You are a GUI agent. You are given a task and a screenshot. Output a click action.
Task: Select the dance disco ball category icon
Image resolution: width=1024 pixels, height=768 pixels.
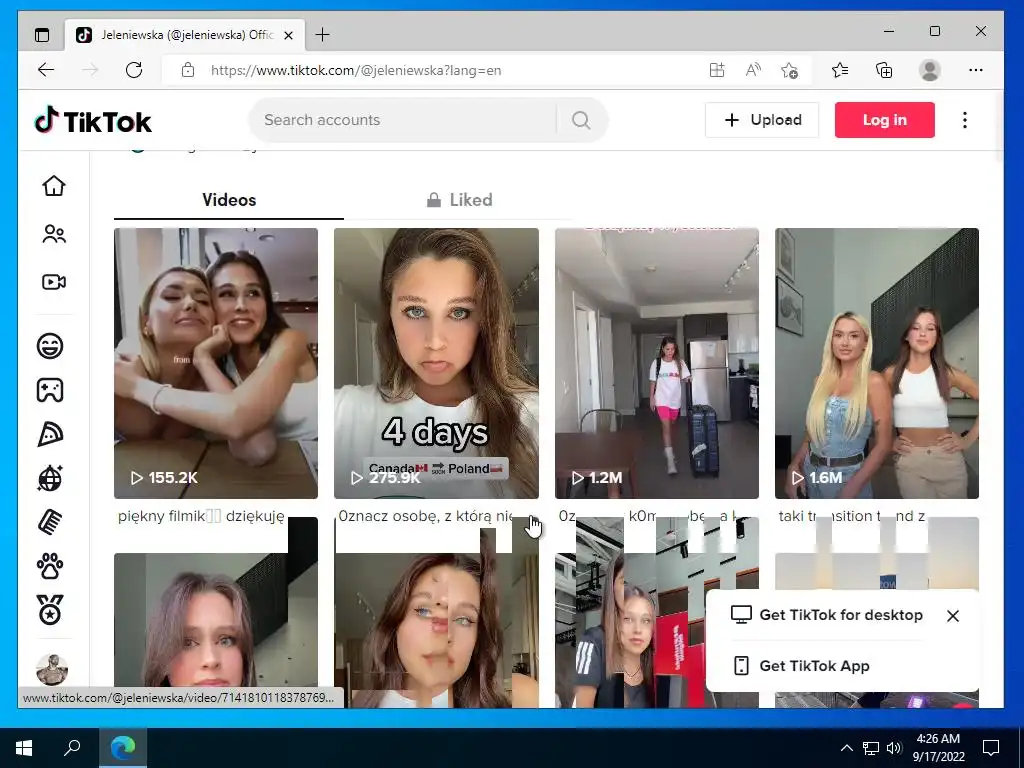click(50, 479)
